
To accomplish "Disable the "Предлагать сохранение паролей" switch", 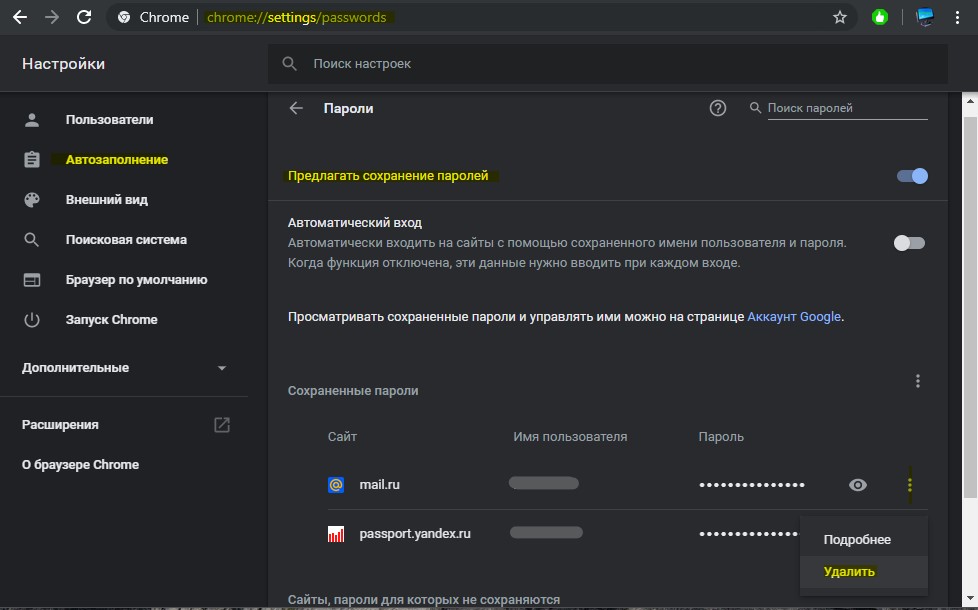I will click(912, 176).
